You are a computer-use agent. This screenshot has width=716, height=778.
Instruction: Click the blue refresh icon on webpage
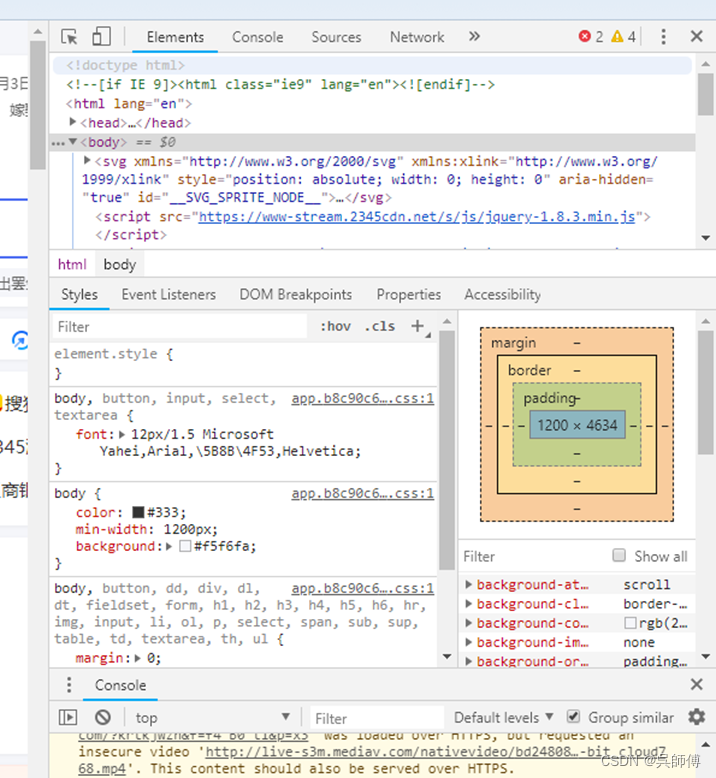[20, 340]
